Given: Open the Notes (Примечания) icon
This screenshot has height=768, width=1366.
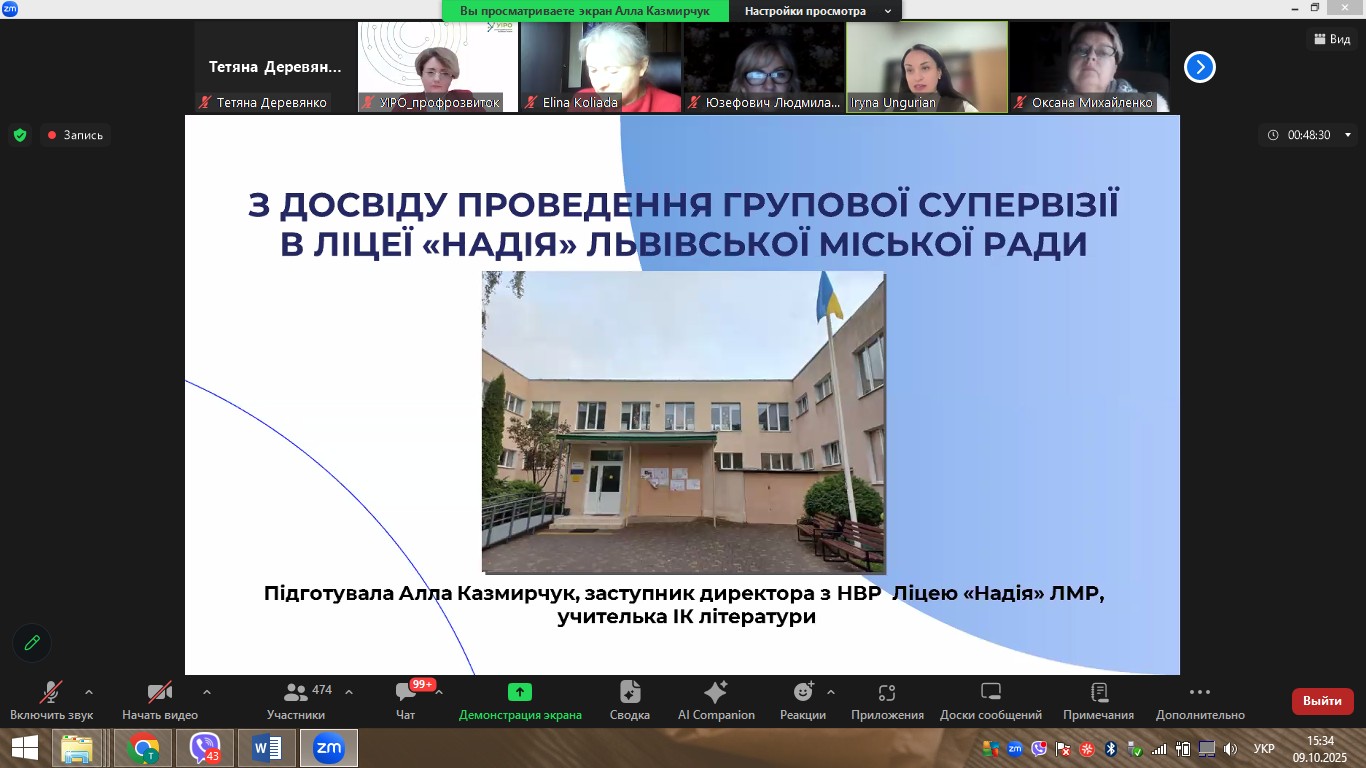Looking at the screenshot, I should pos(1098,693).
